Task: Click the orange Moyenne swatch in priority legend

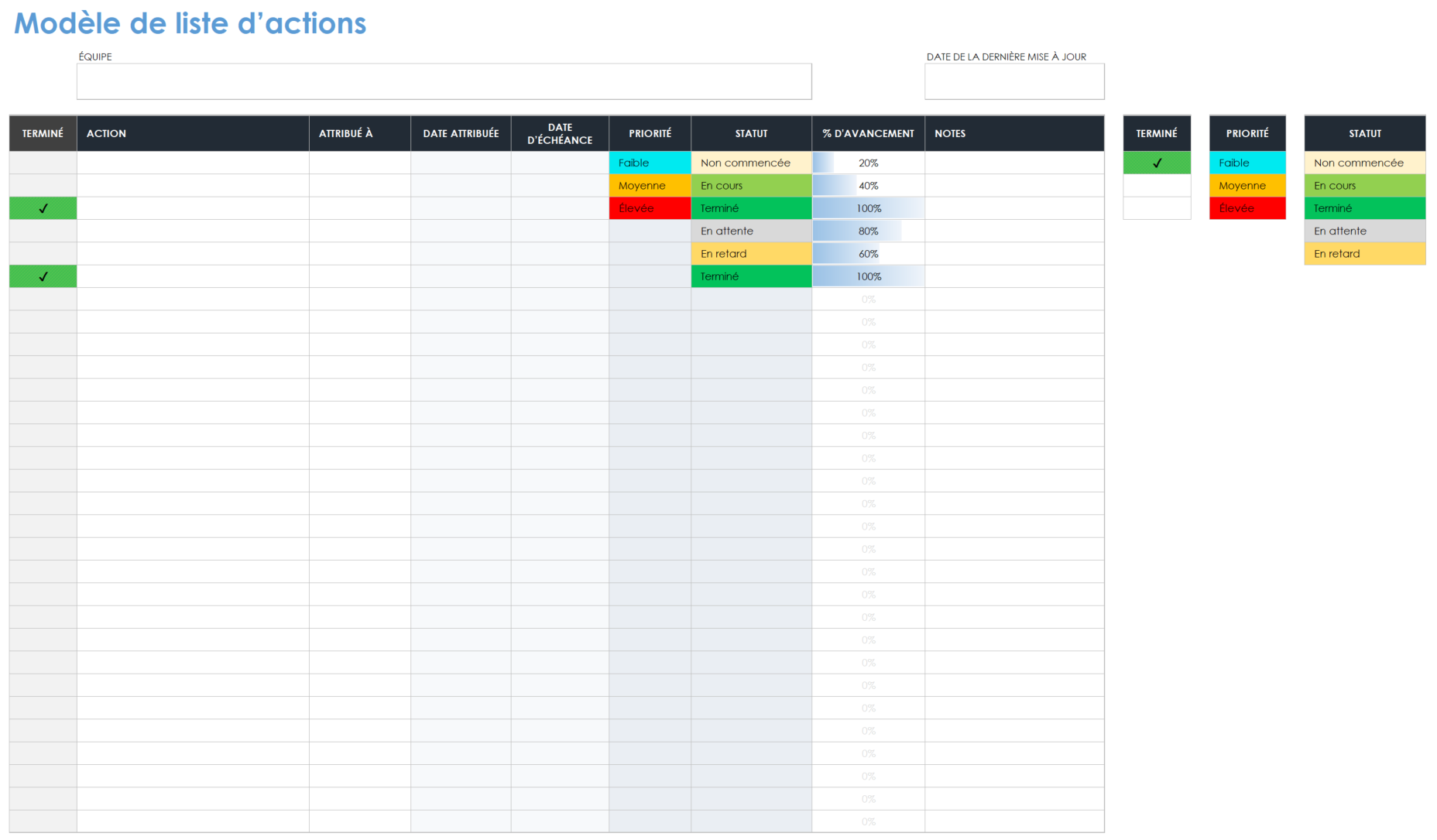Action: coord(1247,186)
